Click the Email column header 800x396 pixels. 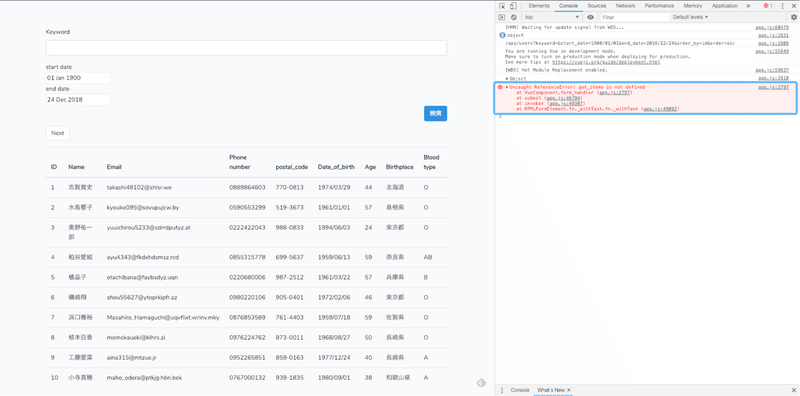click(114, 167)
